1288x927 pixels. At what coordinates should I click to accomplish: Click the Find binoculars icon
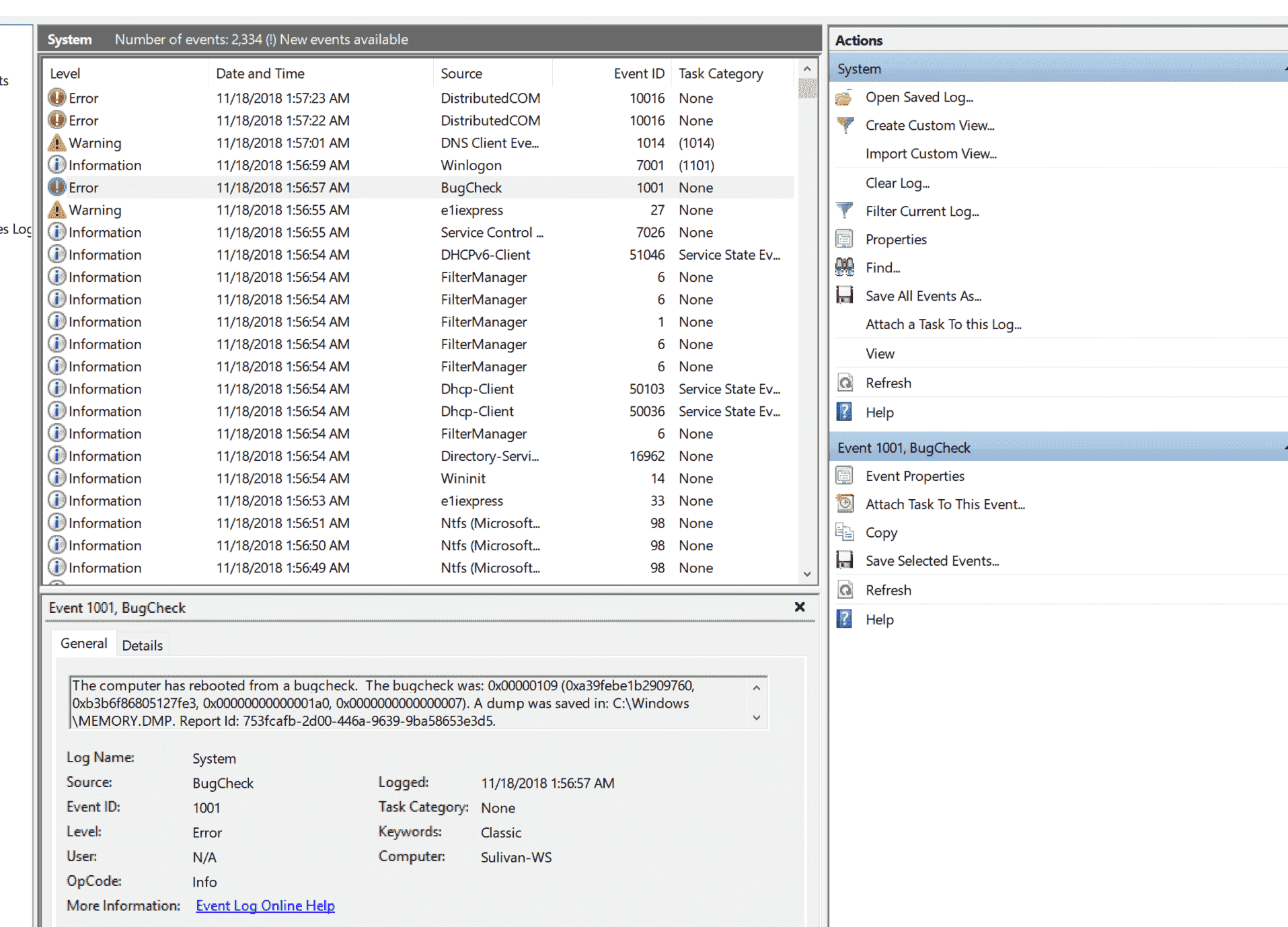tap(844, 268)
